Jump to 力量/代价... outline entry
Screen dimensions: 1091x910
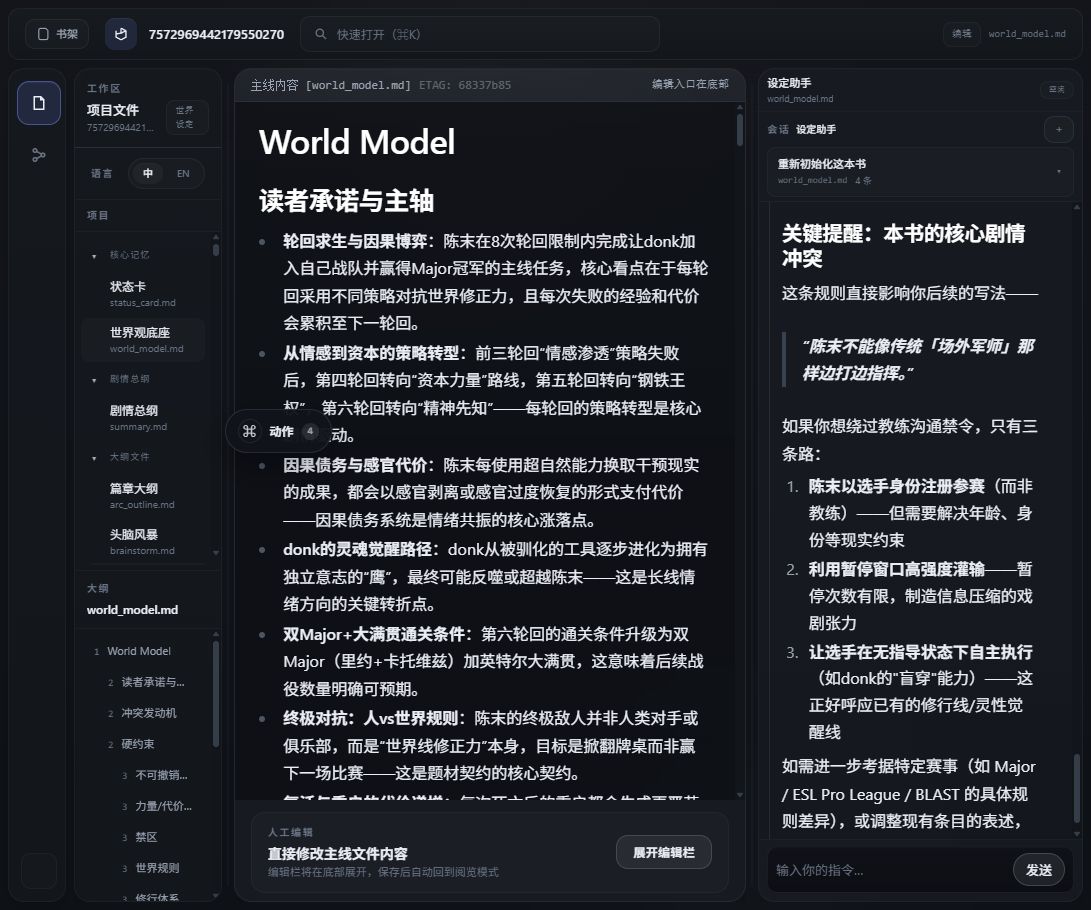pos(164,806)
